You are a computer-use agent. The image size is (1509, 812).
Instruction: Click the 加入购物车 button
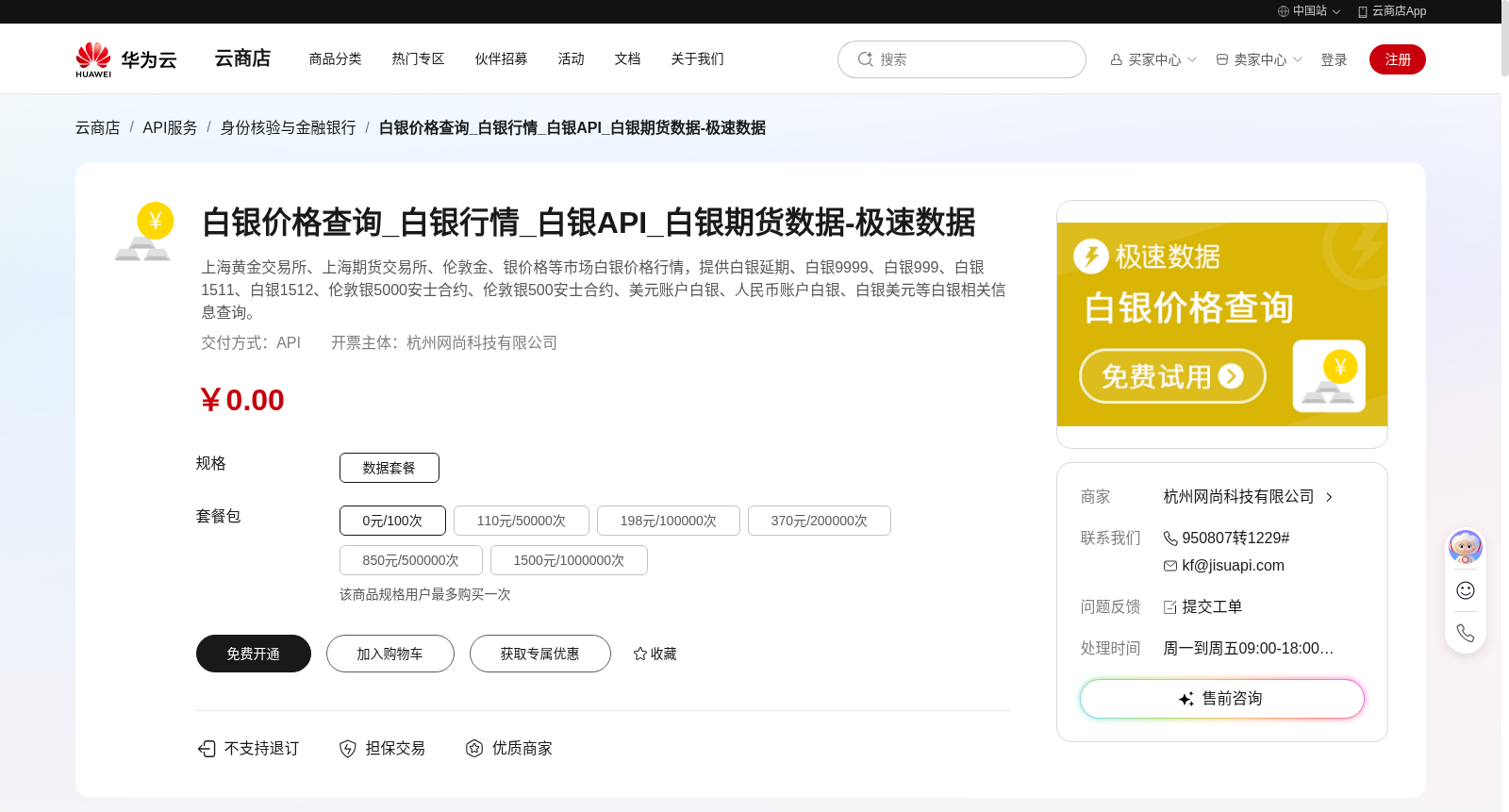point(390,654)
